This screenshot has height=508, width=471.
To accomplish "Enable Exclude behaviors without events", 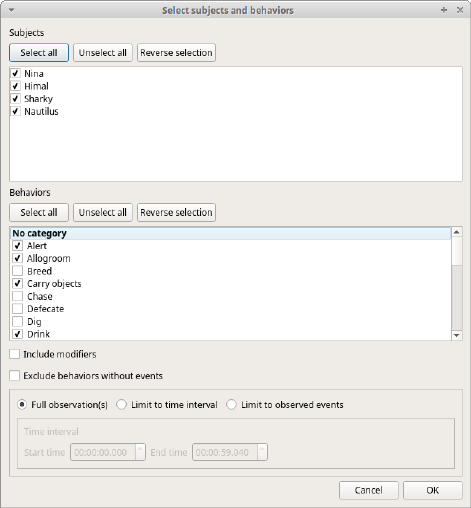I will tap(15, 376).
